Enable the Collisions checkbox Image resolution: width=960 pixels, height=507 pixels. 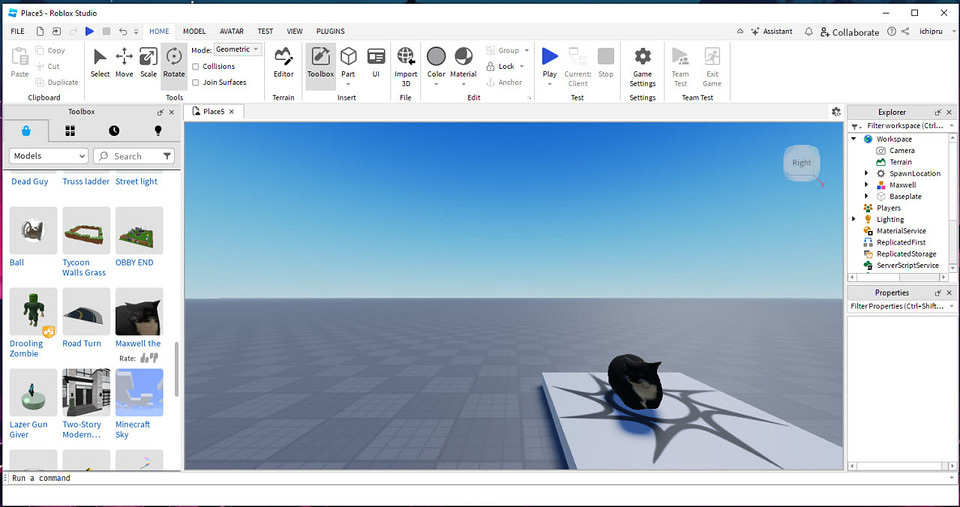195,66
